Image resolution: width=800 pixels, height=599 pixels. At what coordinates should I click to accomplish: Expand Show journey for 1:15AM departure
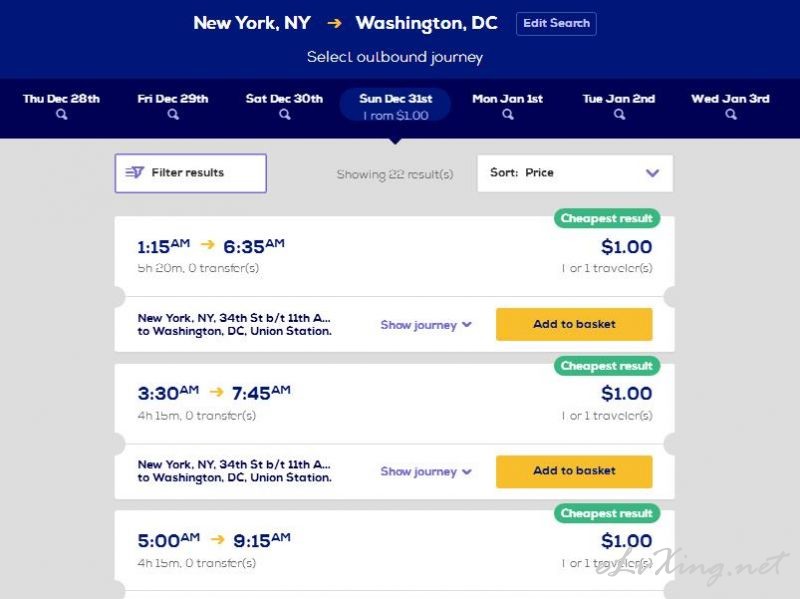pyautogui.click(x=426, y=325)
